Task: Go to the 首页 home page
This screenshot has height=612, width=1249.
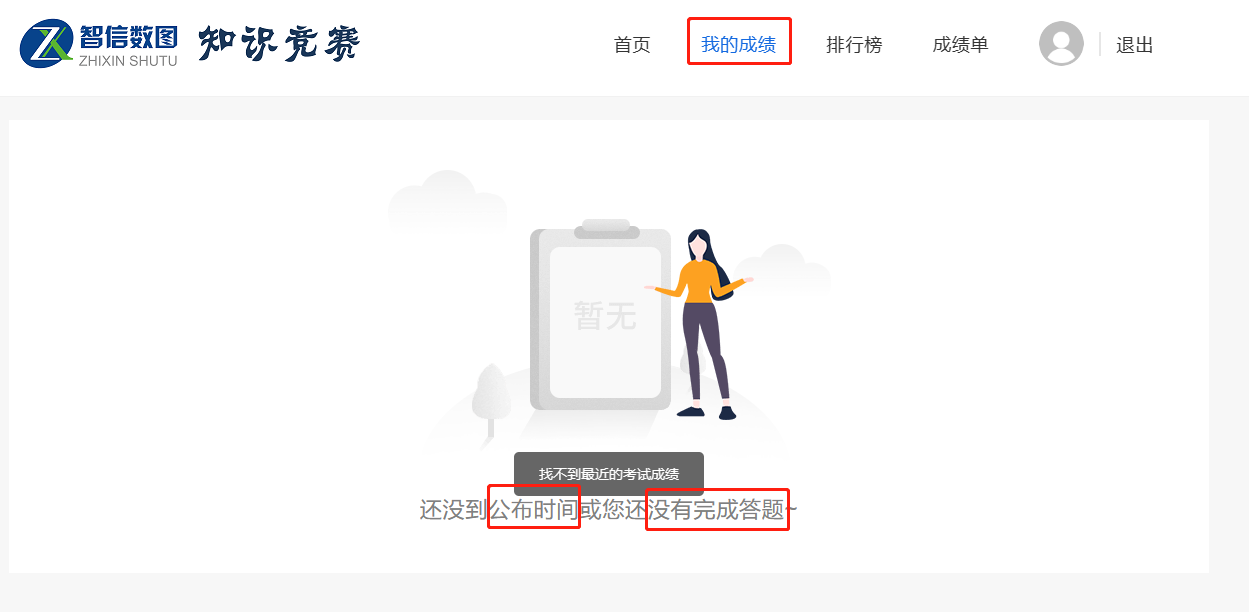Action: 632,45
